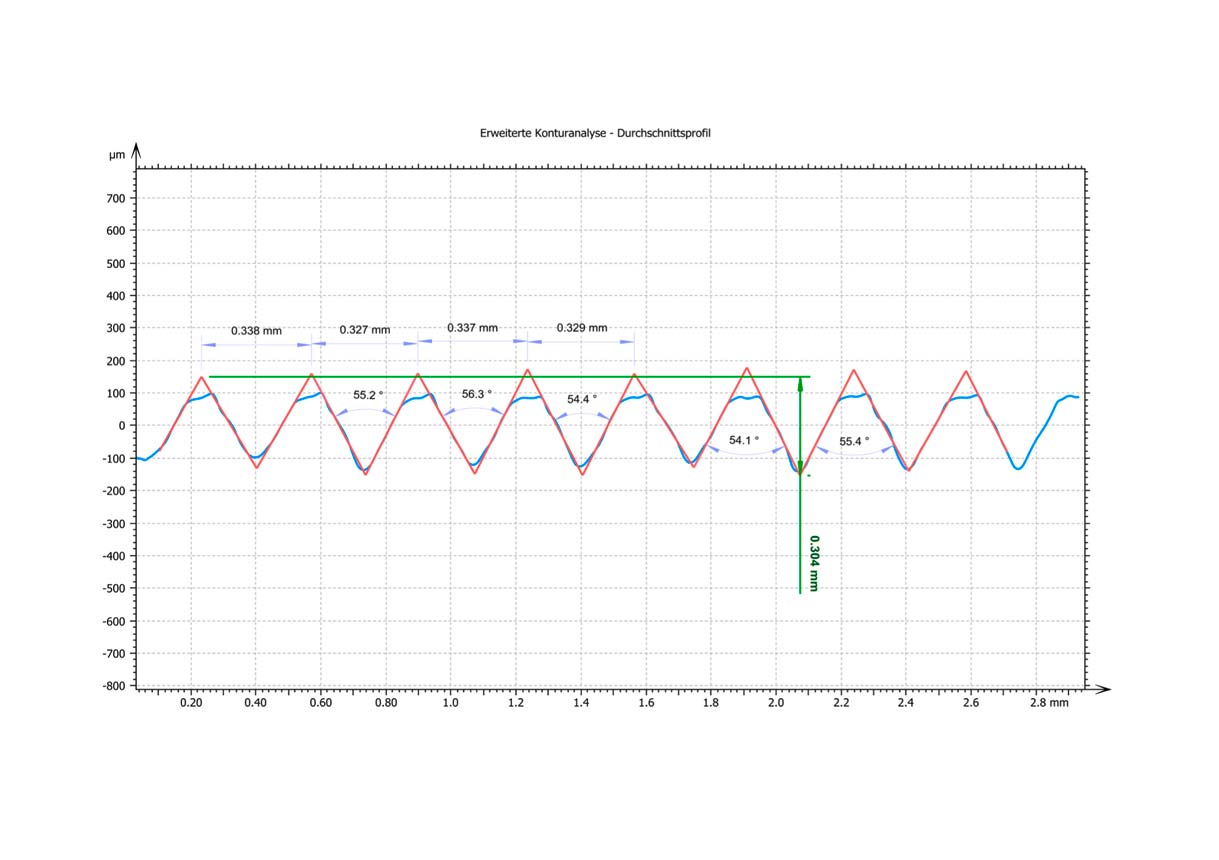Select the 55.4° angle measurement
Viewport: 1219px width, 860px height.
[x=854, y=441]
